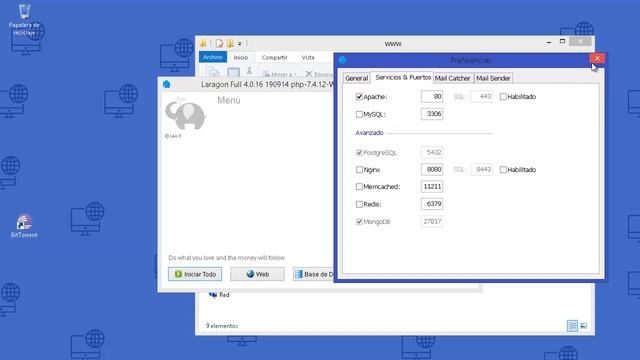
Task: Maximize the www Explorer window
Action: click(x=562, y=42)
